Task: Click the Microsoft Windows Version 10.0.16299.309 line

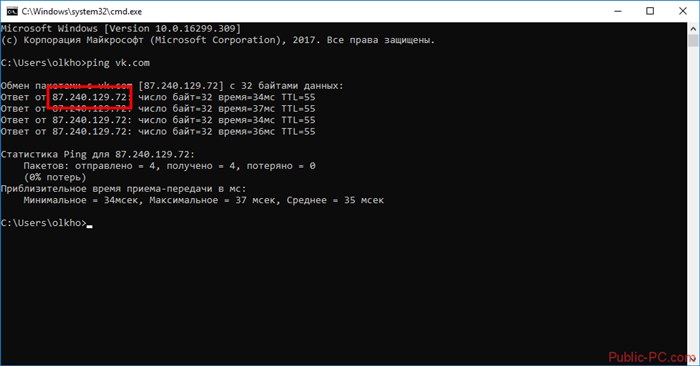Action: (121, 29)
